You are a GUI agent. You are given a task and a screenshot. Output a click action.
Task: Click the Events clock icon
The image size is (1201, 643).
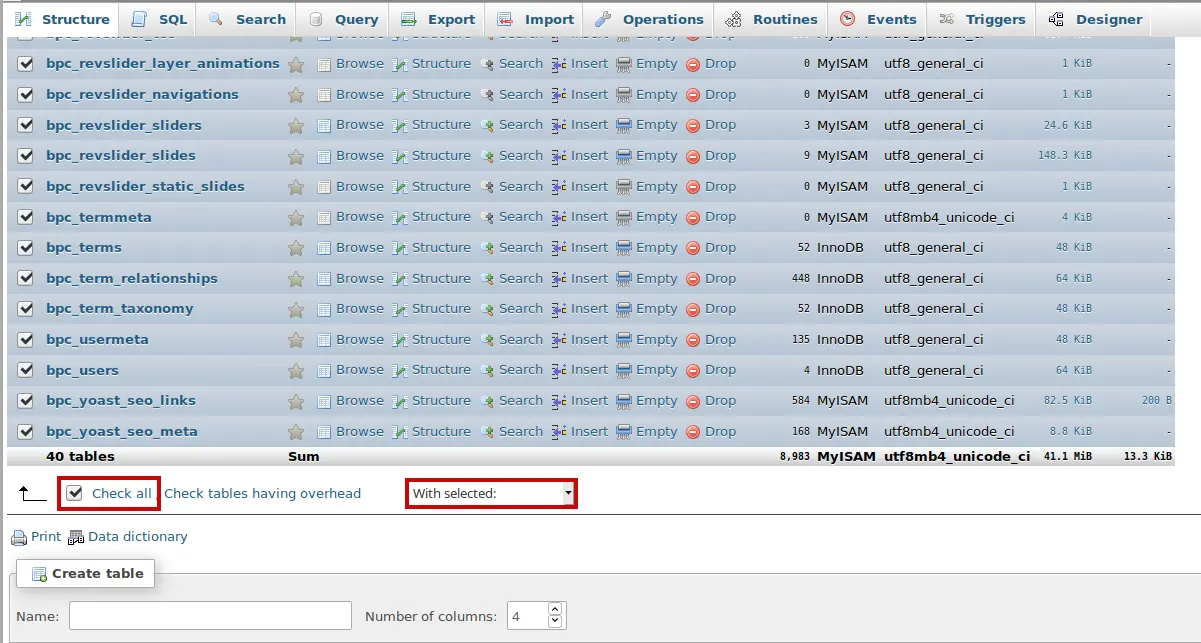847,19
